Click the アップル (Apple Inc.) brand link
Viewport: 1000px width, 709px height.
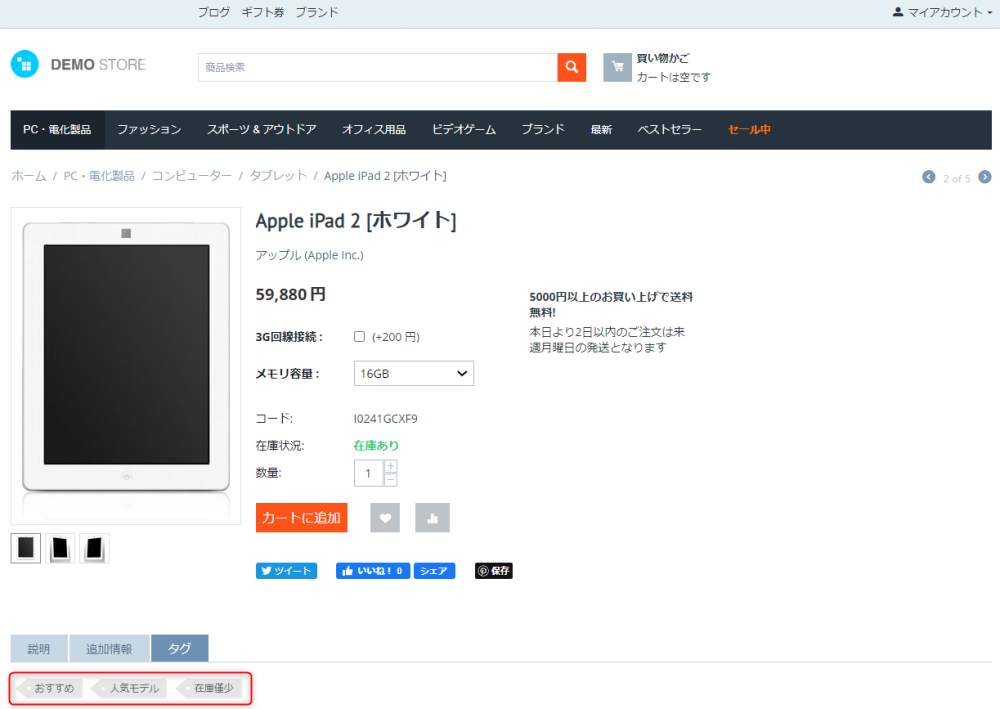click(309, 255)
